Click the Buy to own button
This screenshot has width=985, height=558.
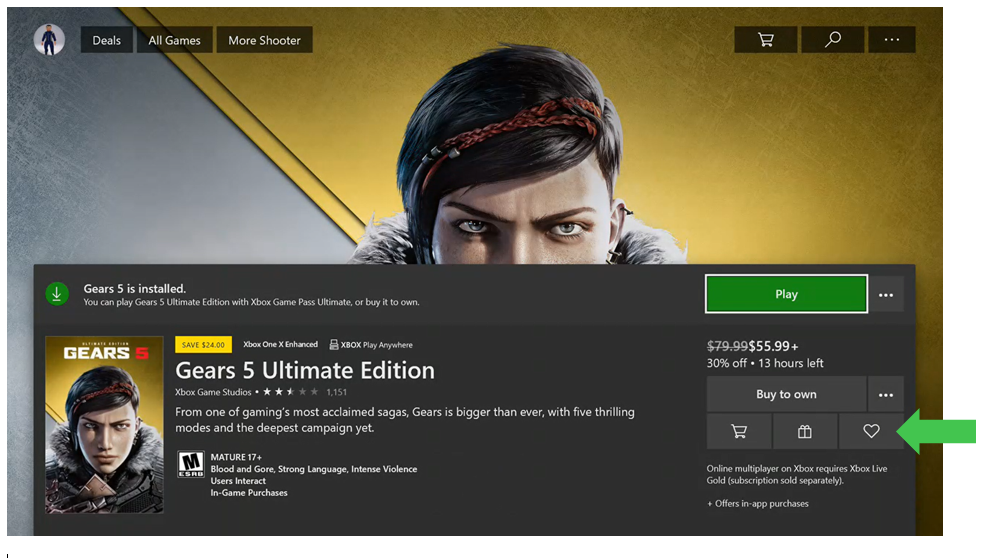tap(786, 394)
